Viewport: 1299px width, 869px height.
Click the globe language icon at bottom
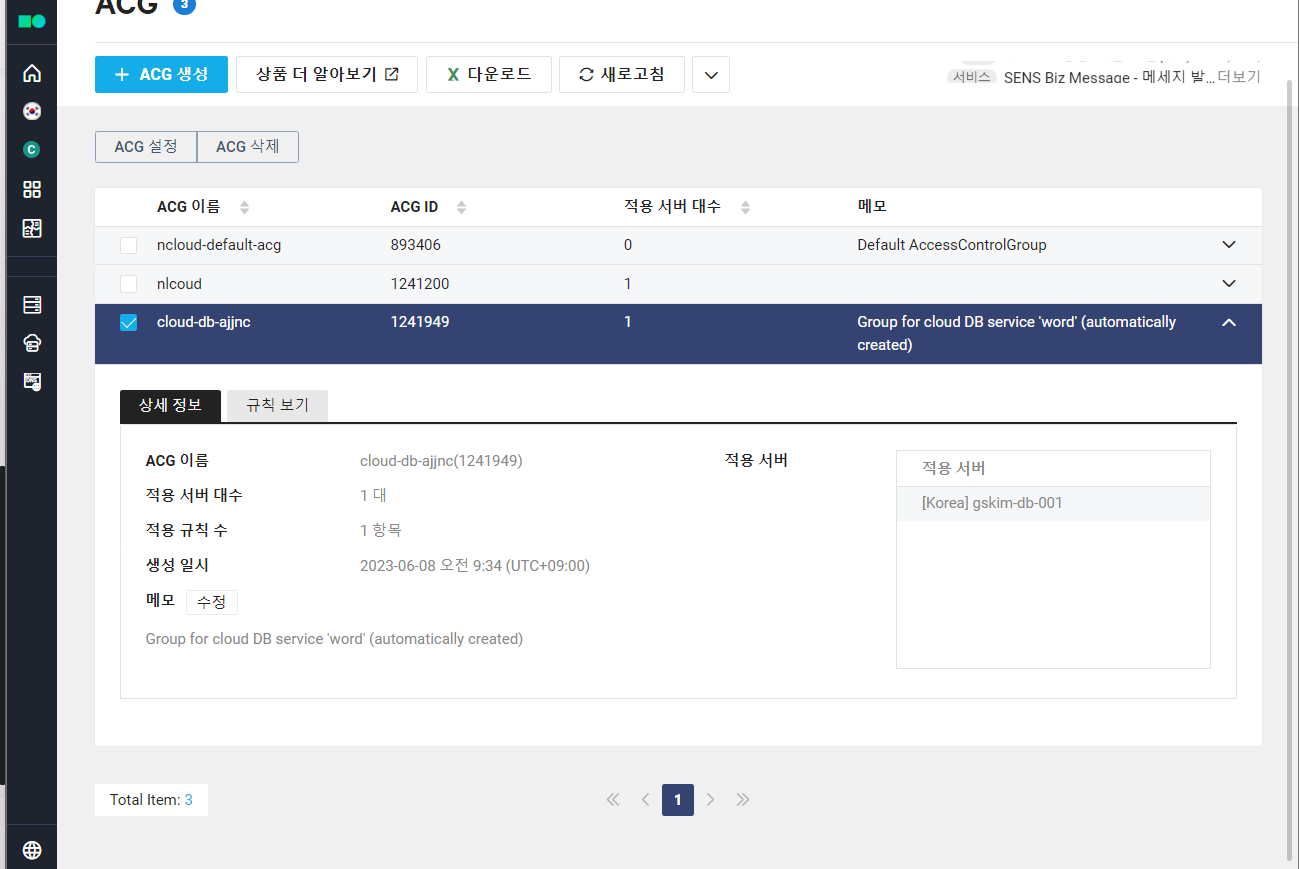tap(32, 850)
